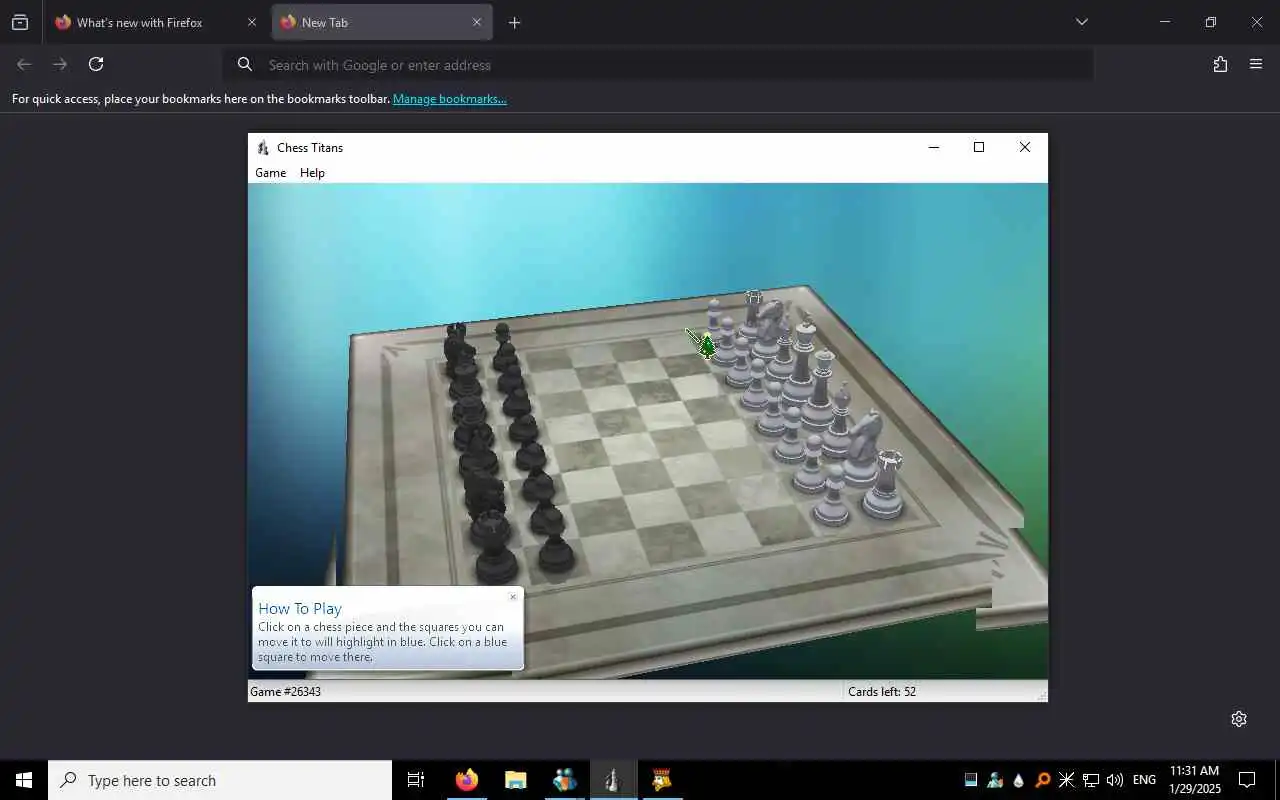
Task: Open Firefox from the taskbar
Action: 467,780
